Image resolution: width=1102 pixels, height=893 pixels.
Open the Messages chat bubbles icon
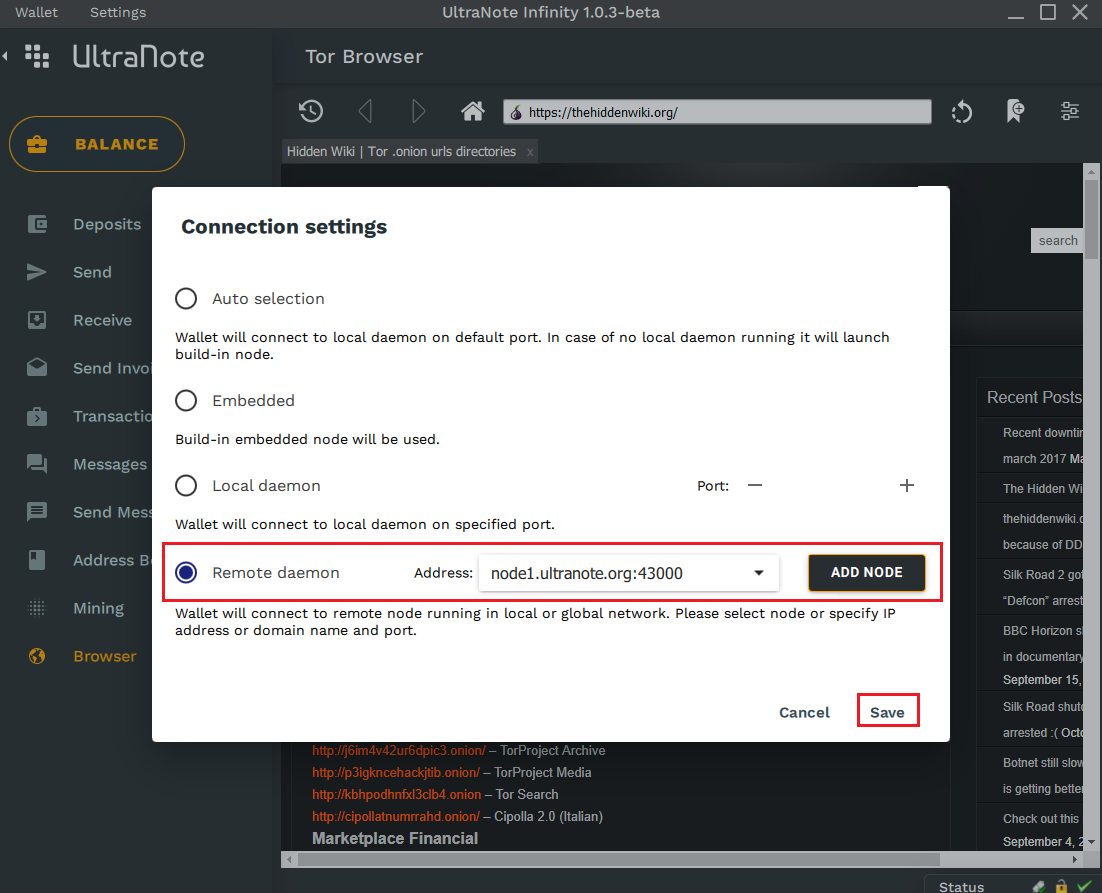tap(37, 464)
